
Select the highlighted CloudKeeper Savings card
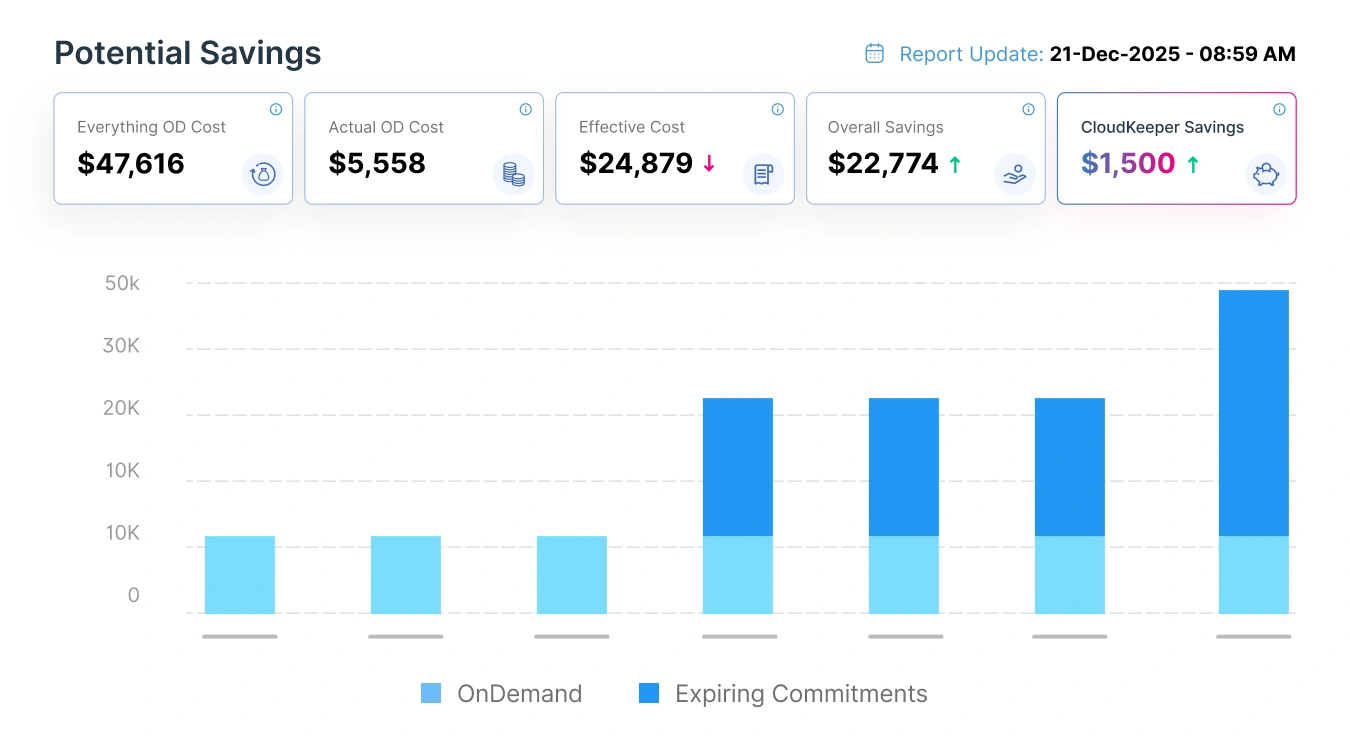pyautogui.click(x=1176, y=148)
